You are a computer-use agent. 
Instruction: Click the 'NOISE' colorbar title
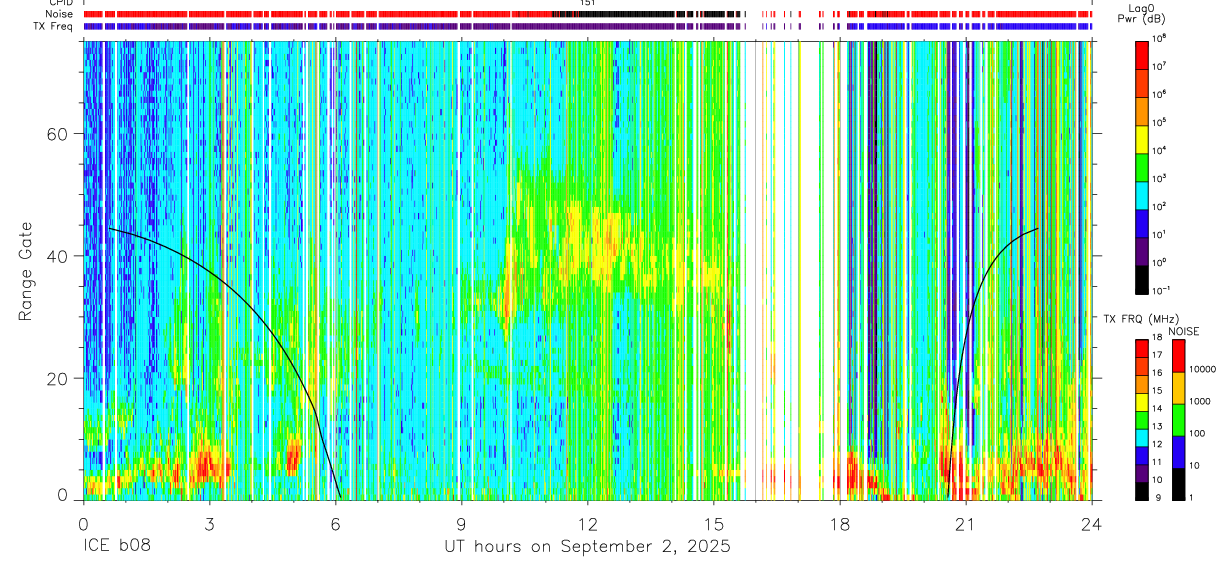[1182, 330]
